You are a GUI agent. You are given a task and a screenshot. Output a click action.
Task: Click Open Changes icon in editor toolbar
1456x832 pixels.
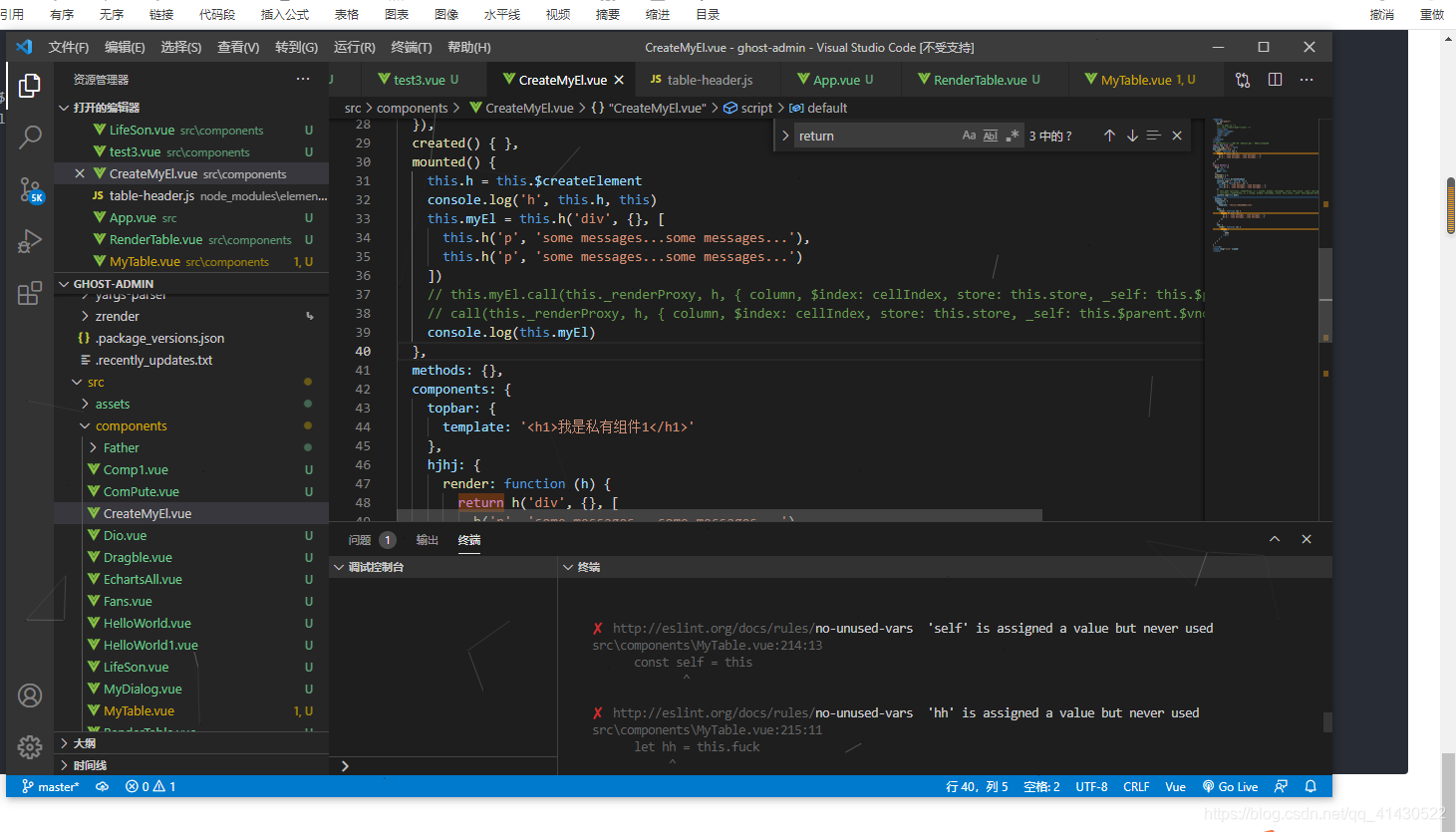tap(1243, 80)
